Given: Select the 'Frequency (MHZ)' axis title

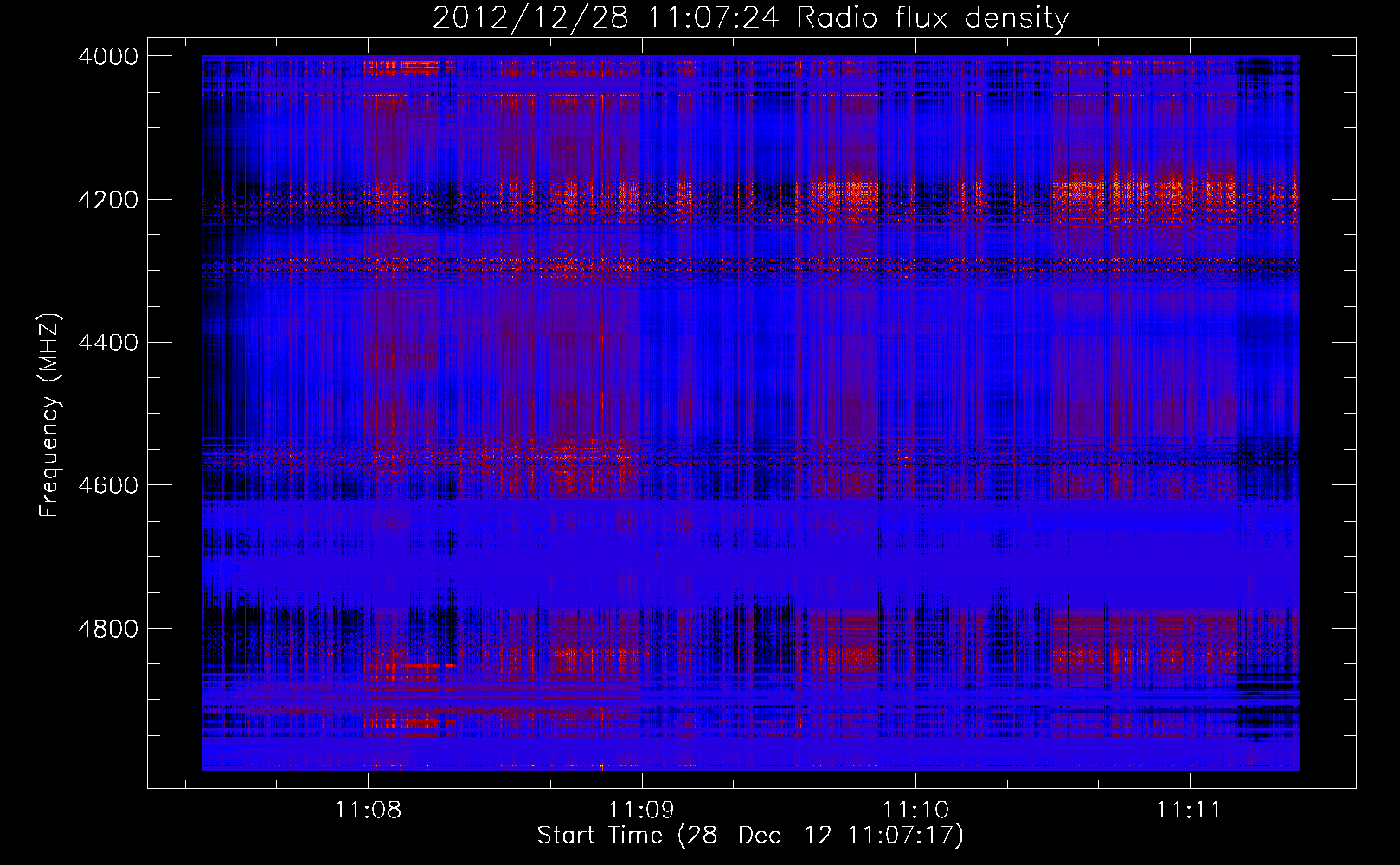Looking at the screenshot, I should pos(49,414).
